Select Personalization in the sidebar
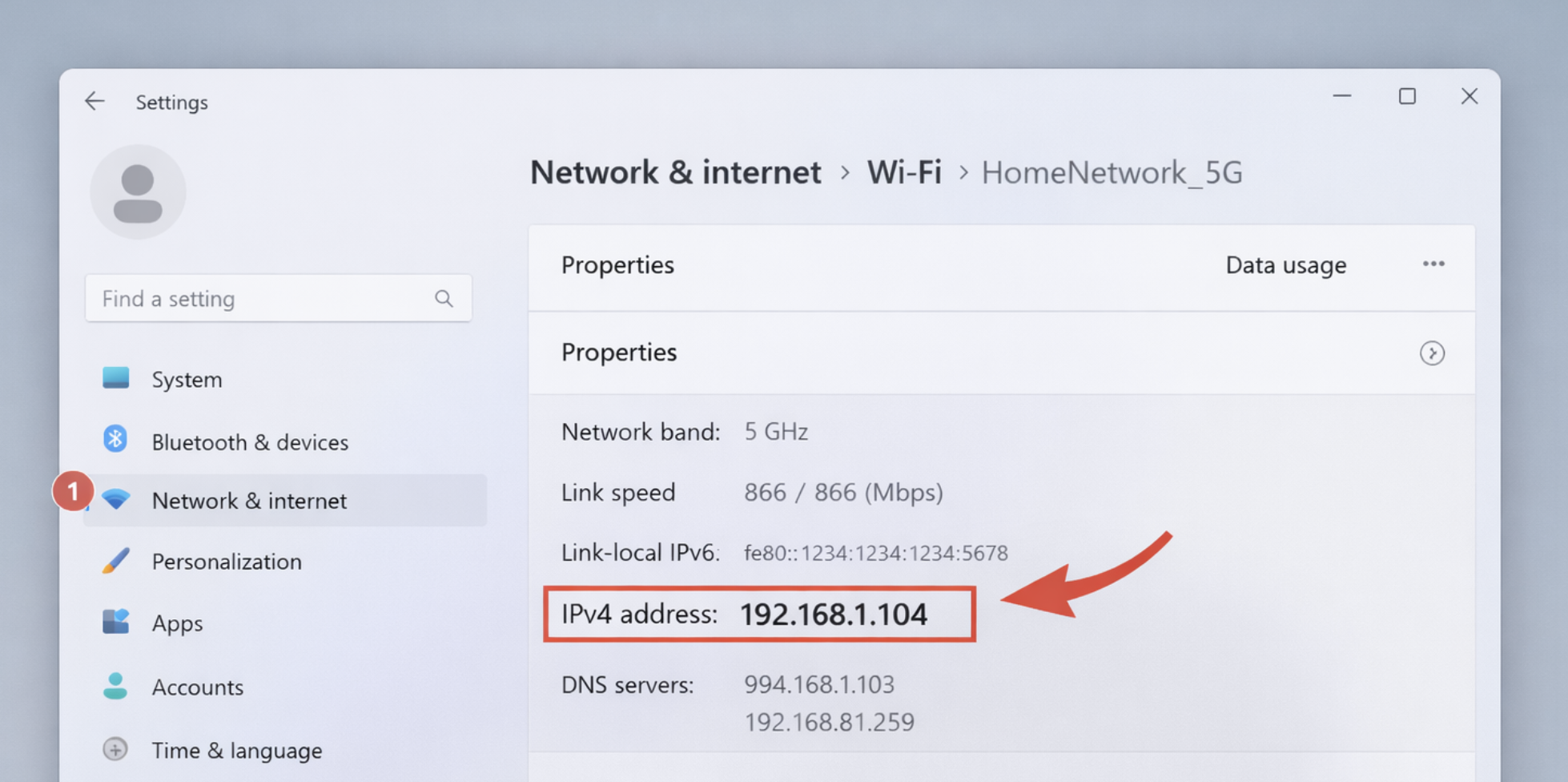Screen dimensions: 1568x782 [x=227, y=562]
